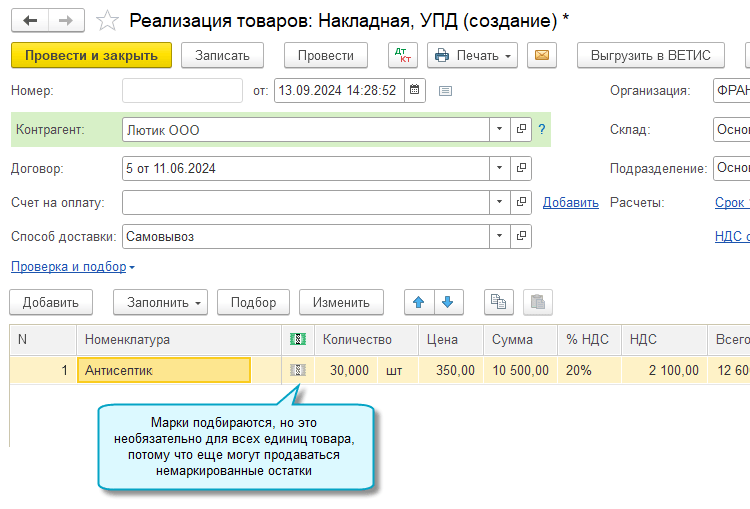
Task: Send document by email using envelope icon
Action: (x=541, y=55)
